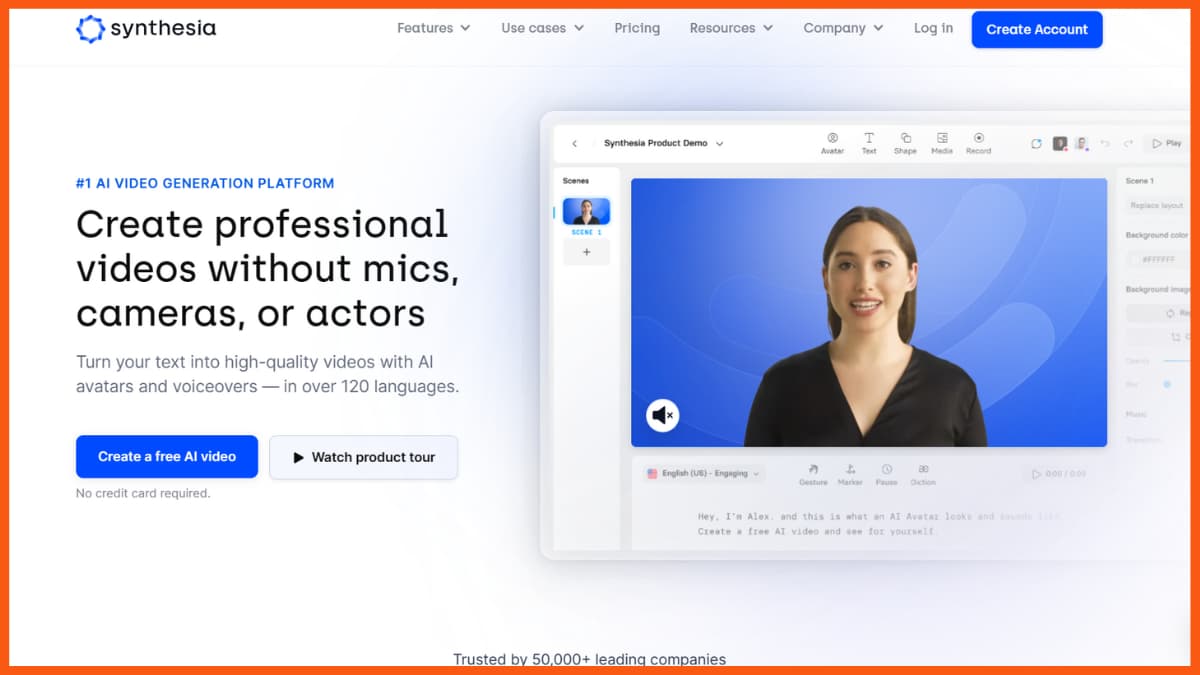Click the Diction icon under the video

(x=923, y=474)
